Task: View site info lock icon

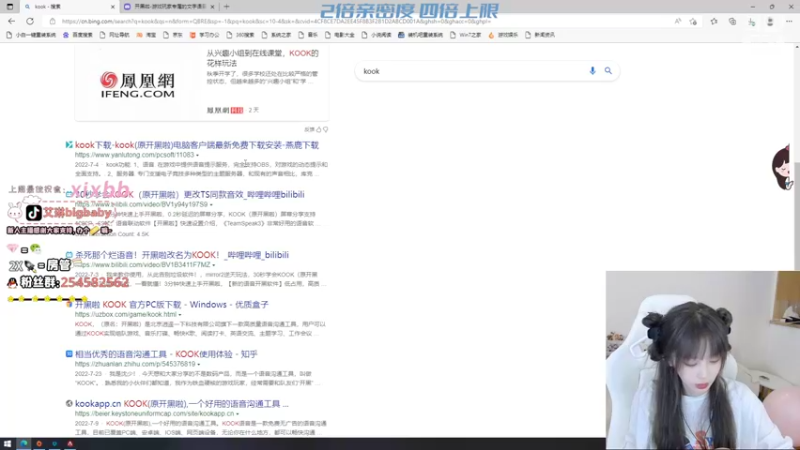Action: [x=52, y=21]
